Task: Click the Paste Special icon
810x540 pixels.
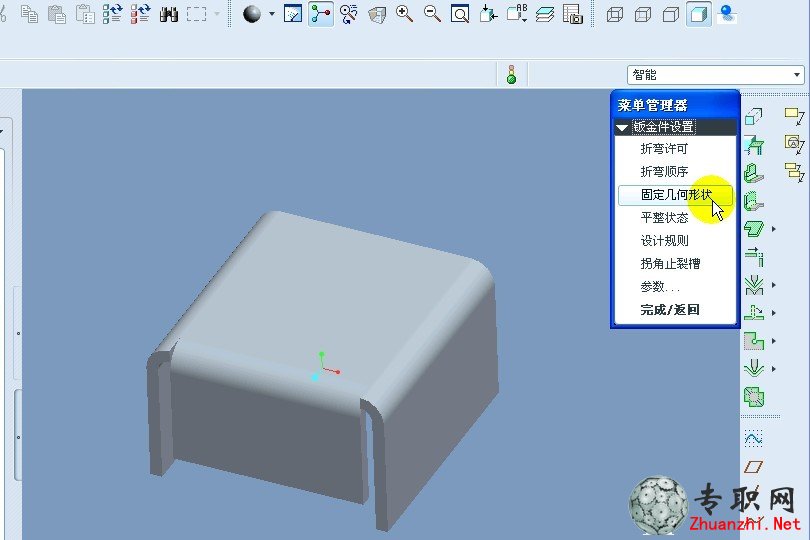Action: pos(85,14)
